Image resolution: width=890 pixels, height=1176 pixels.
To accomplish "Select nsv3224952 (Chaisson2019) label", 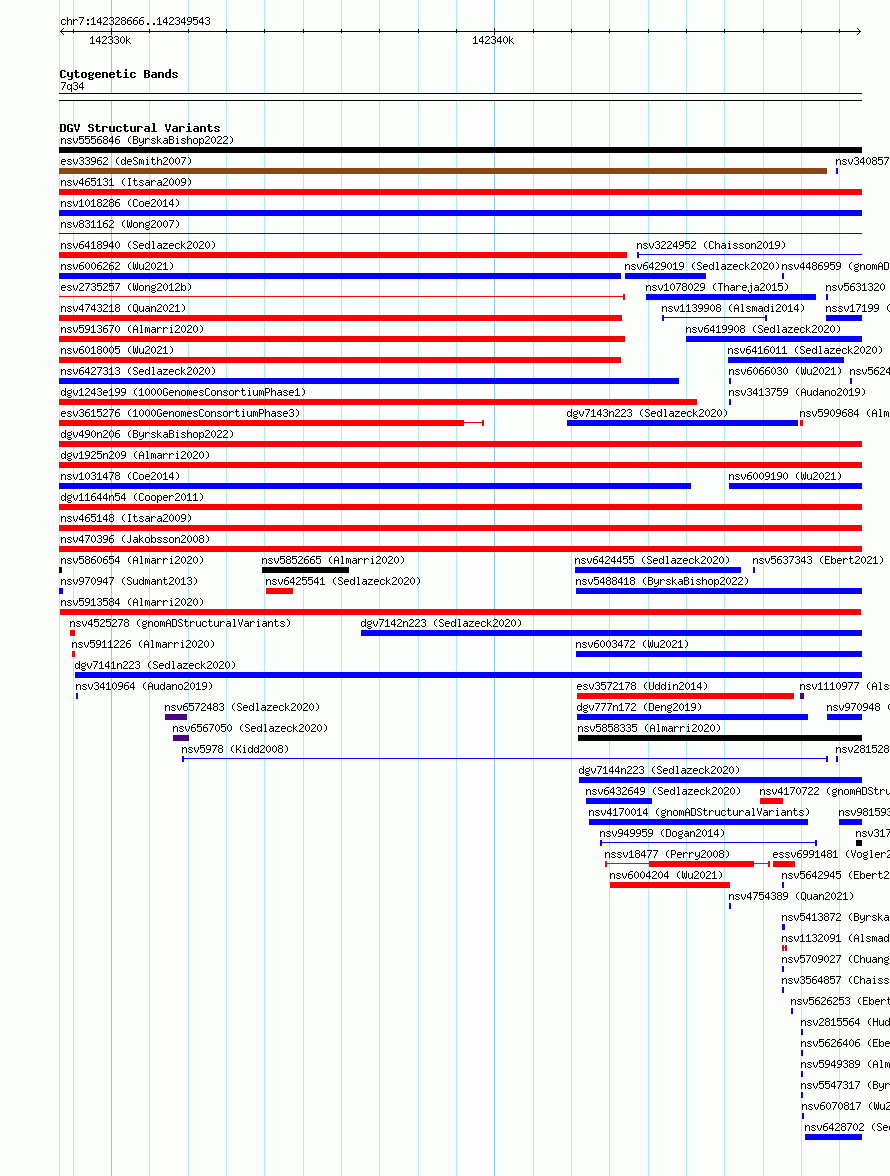I will point(712,245).
